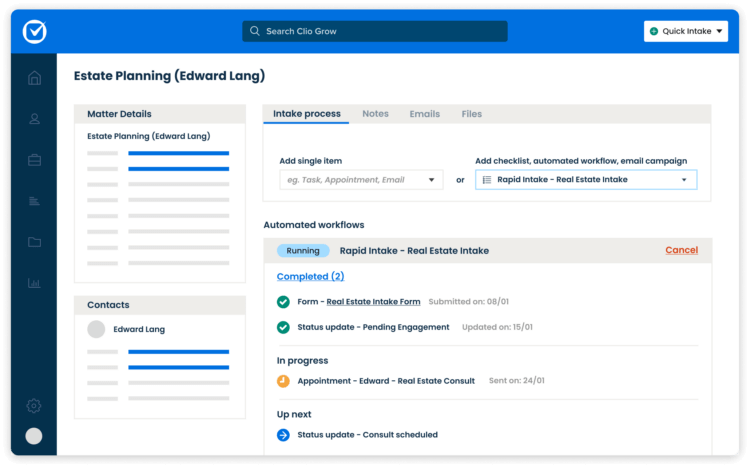Image resolution: width=750 pixels, height=468 pixels.
Task: Click the Running status badge
Action: [x=303, y=251]
